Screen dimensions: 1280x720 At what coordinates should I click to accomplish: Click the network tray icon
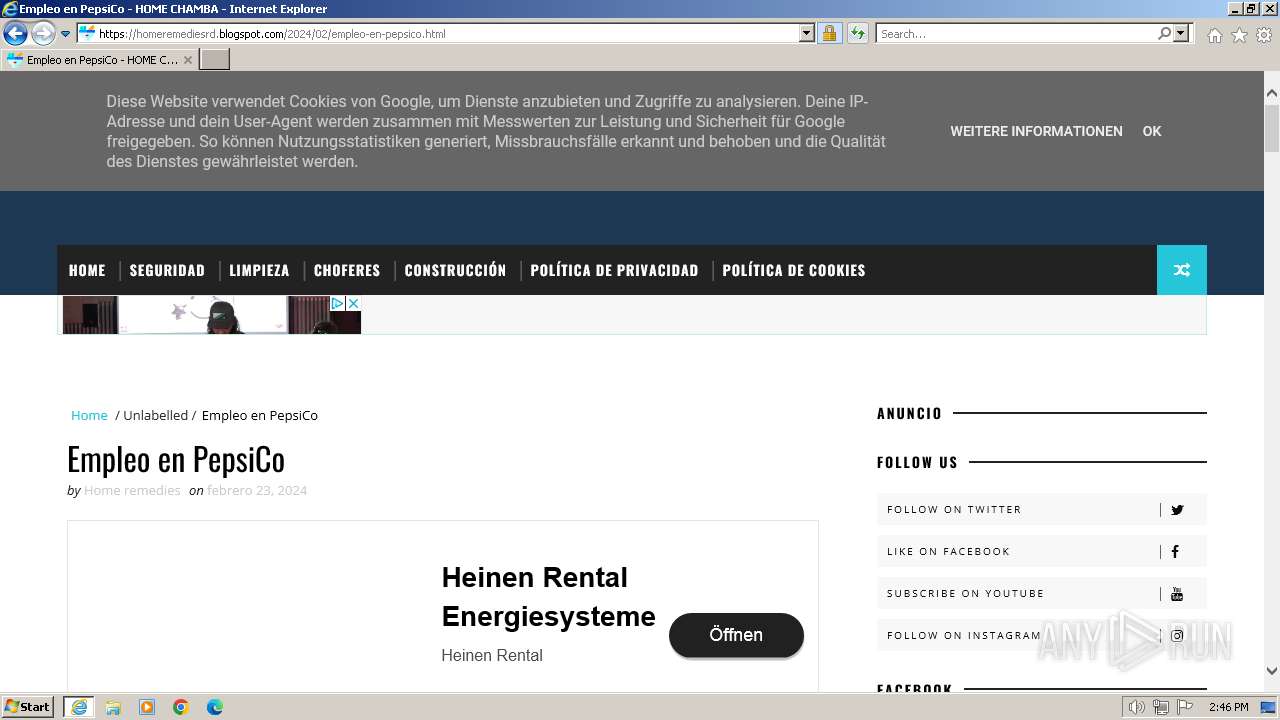point(1161,707)
